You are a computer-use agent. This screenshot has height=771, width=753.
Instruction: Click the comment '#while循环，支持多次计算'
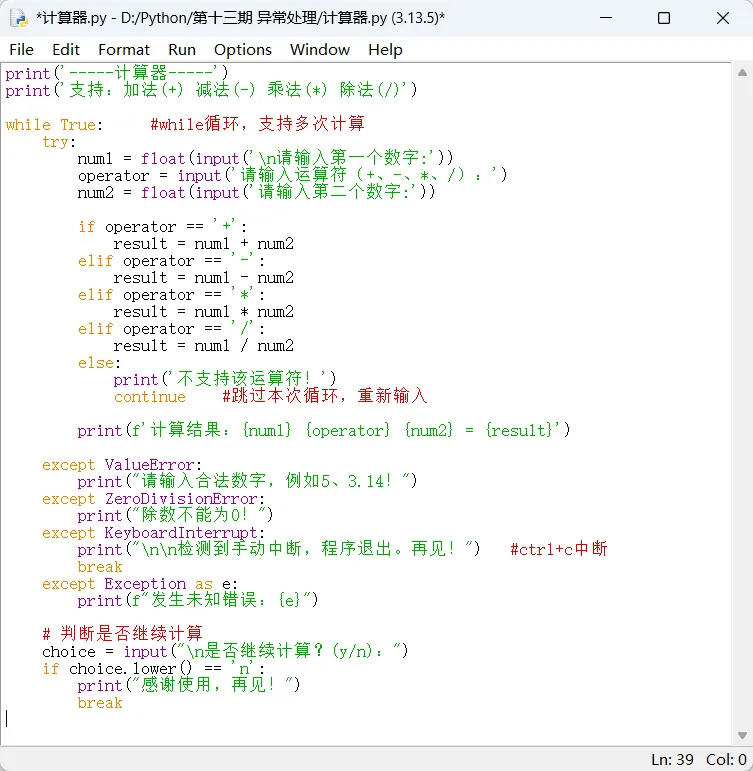pyautogui.click(x=257, y=124)
